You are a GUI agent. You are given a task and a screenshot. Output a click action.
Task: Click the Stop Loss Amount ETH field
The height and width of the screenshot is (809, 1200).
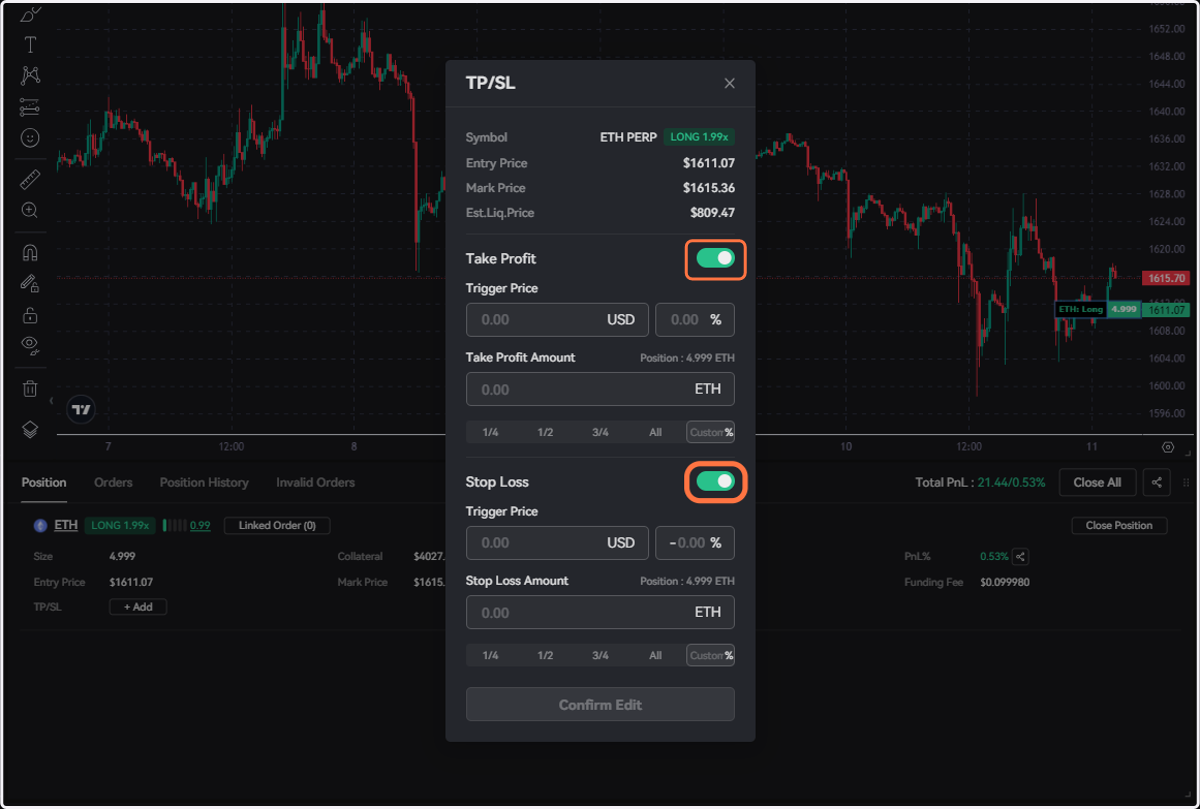tap(600, 612)
